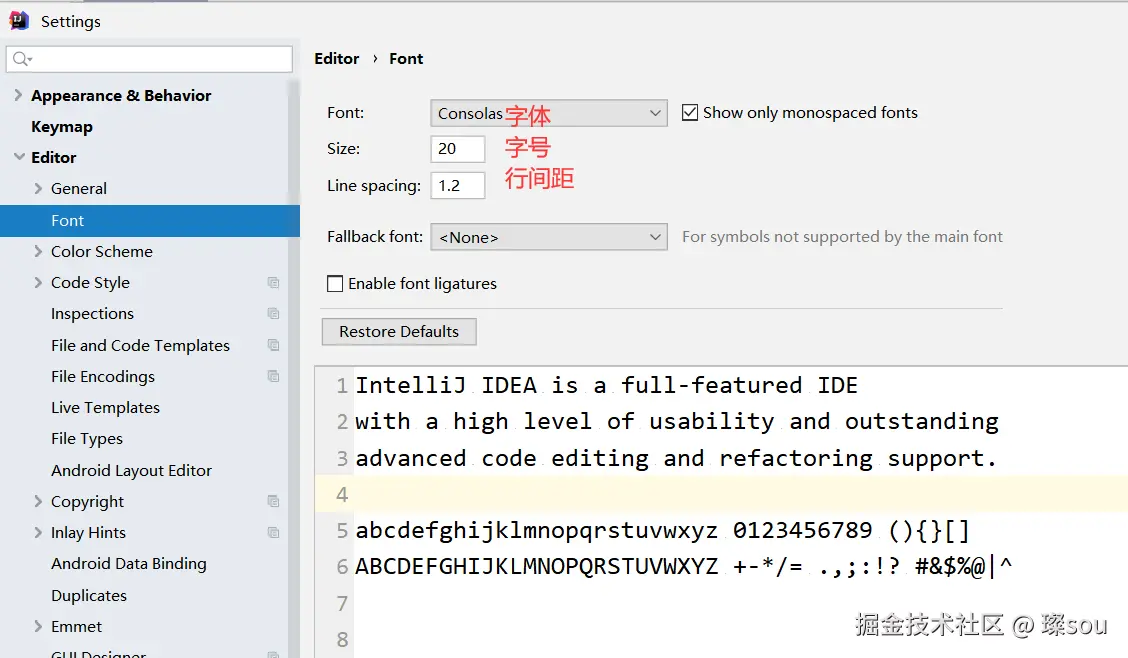Open Duplicates settings page
This screenshot has width=1128, height=658.
88,595
